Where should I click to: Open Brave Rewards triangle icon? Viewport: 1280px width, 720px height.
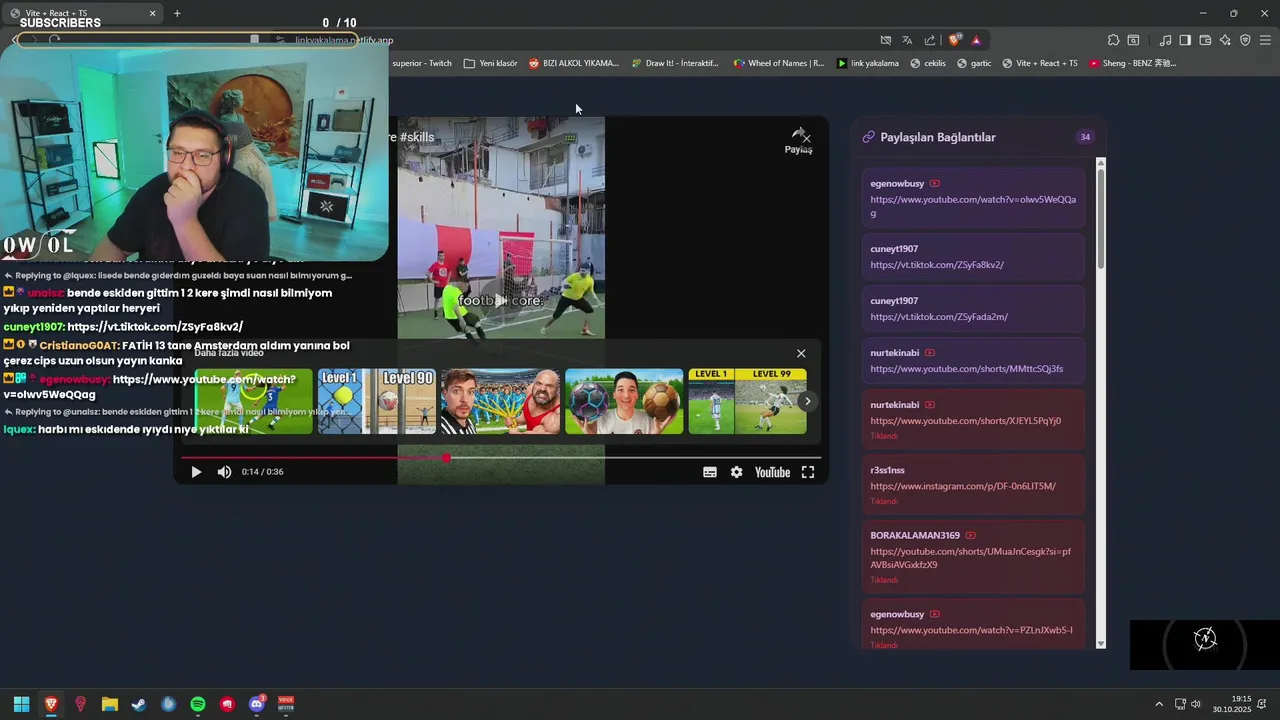[976, 40]
